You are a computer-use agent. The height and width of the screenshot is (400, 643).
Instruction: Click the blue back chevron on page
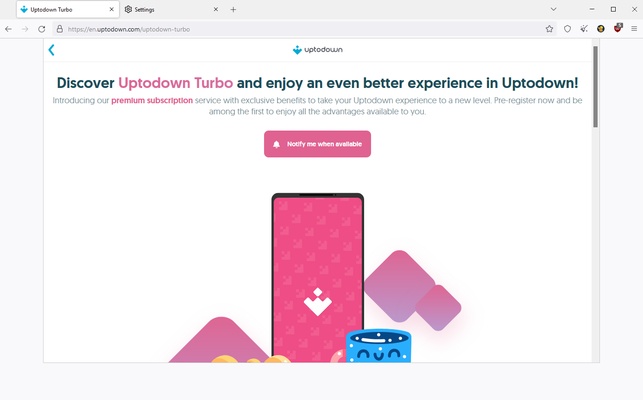pos(51,50)
